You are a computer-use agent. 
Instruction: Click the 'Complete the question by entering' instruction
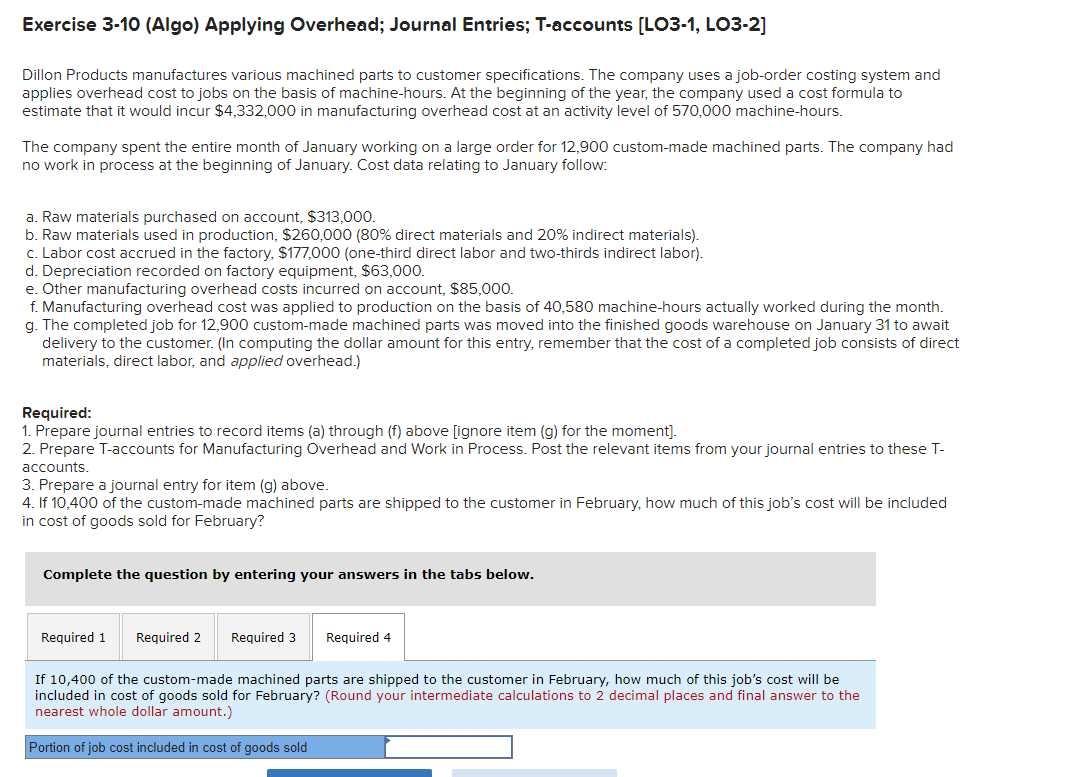pyautogui.click(x=288, y=575)
